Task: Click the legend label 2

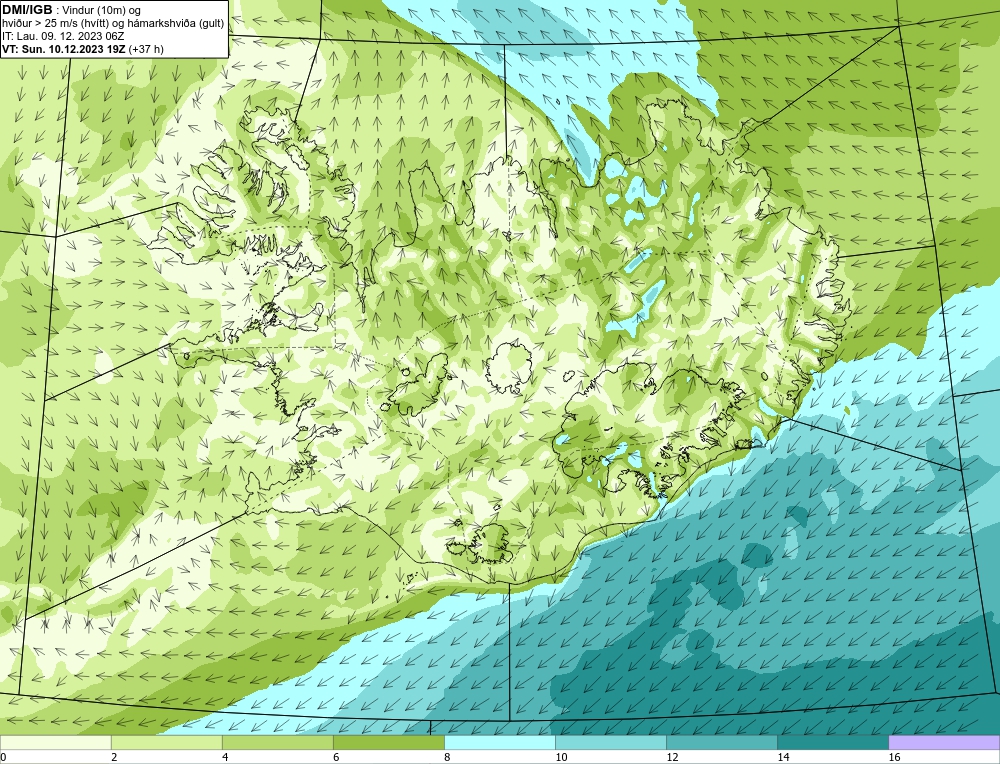Action: (x=114, y=757)
